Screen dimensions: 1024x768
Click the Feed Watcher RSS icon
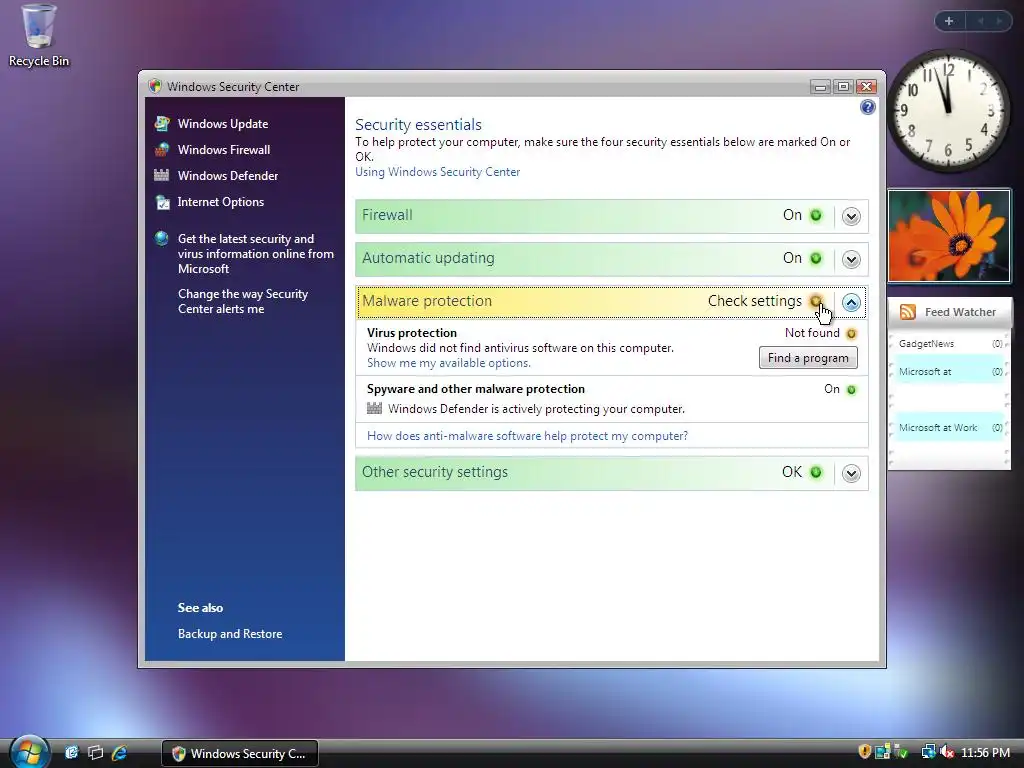(x=908, y=312)
